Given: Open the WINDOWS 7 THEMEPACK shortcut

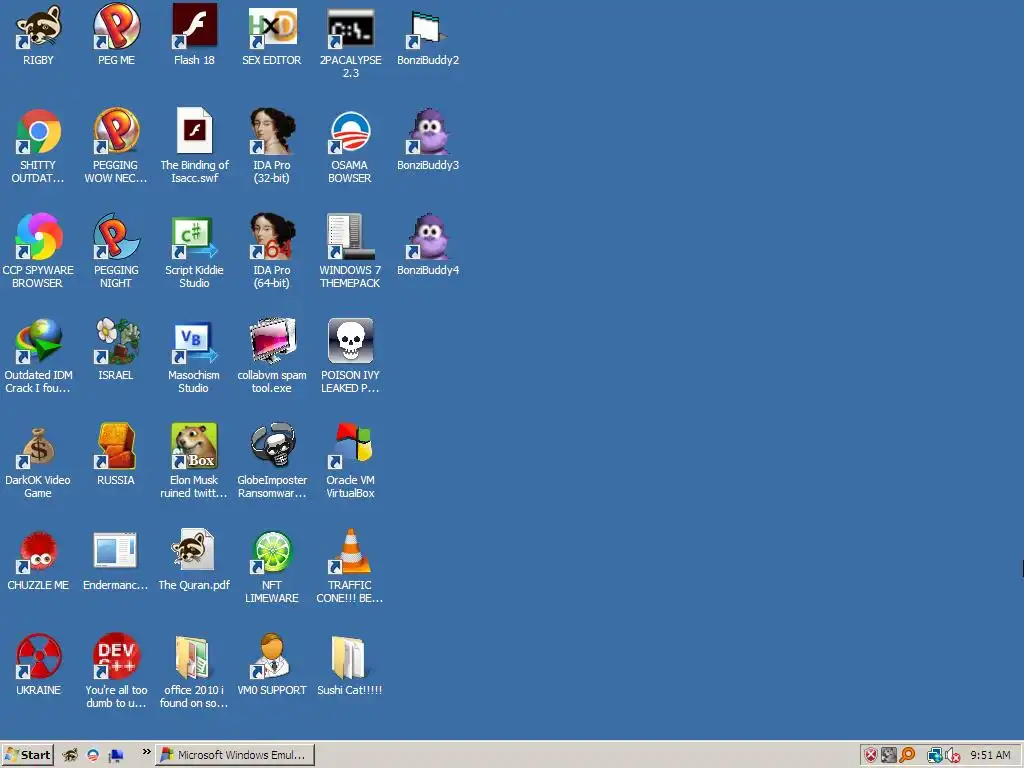Looking at the screenshot, I should pos(350,236).
